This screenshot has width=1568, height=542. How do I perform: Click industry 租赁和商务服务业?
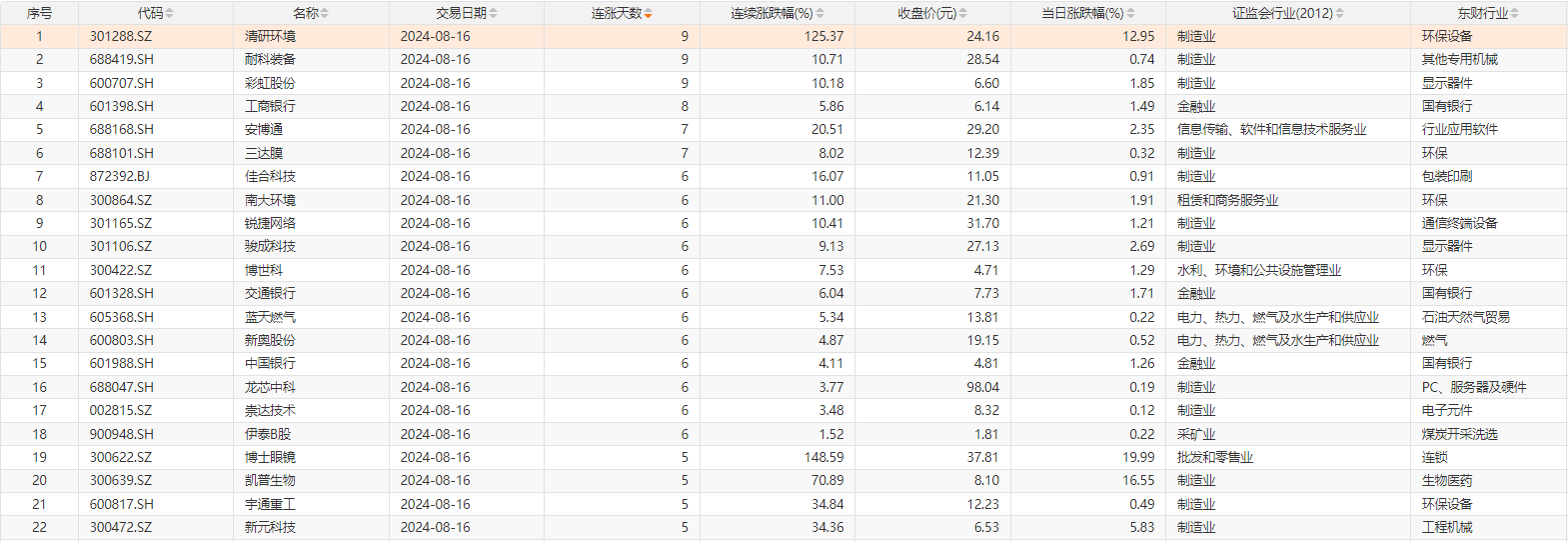pyautogui.click(x=1227, y=200)
